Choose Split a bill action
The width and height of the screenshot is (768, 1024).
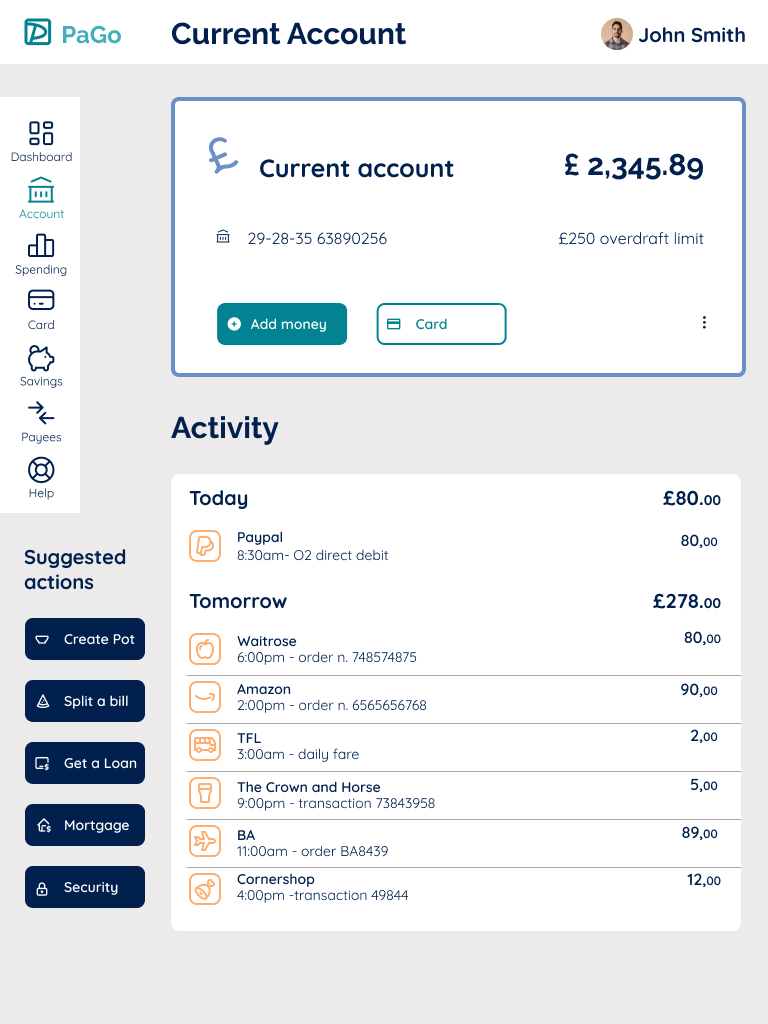click(x=85, y=701)
